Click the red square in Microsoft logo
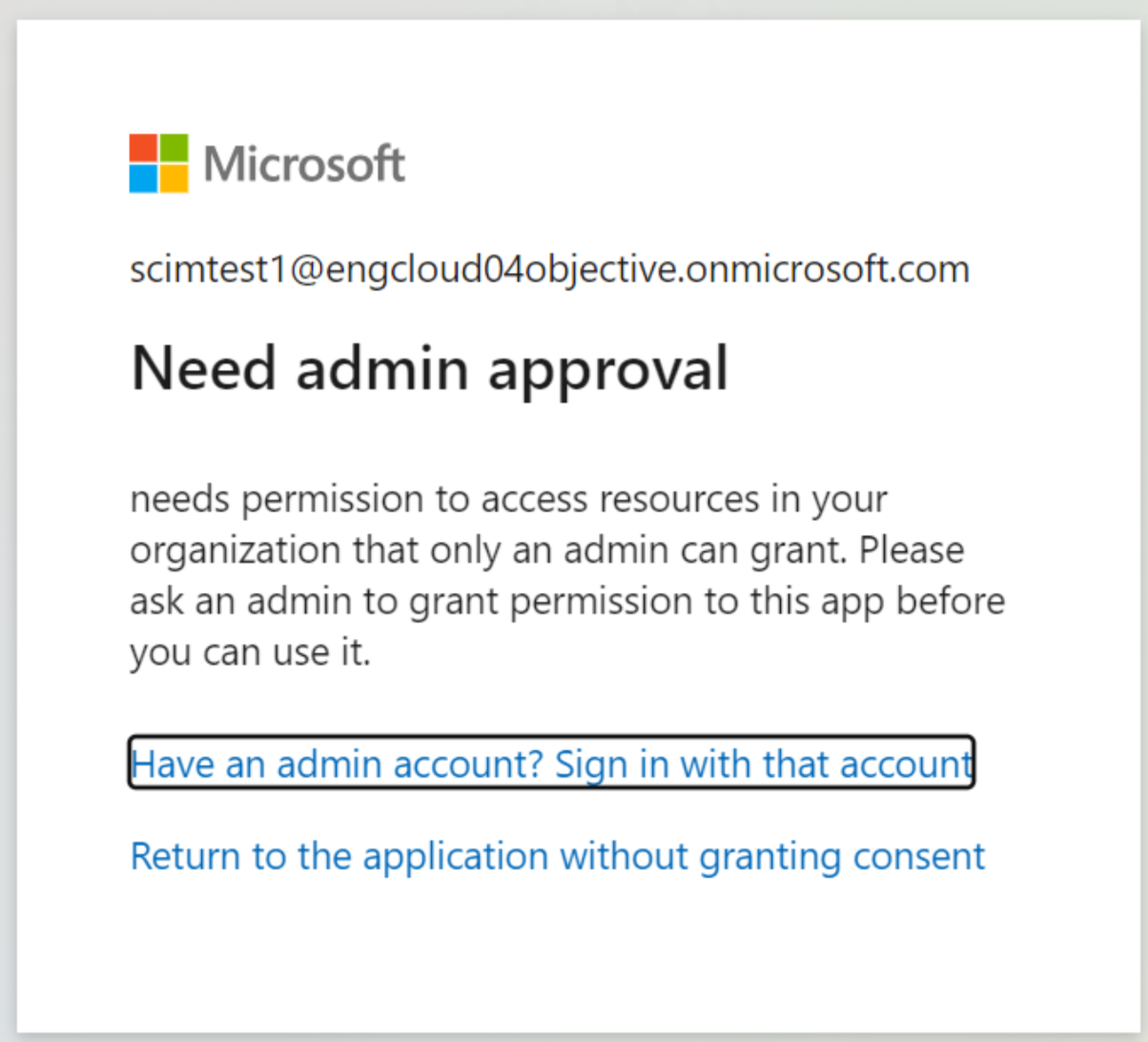The image size is (1148, 1042). (x=143, y=148)
